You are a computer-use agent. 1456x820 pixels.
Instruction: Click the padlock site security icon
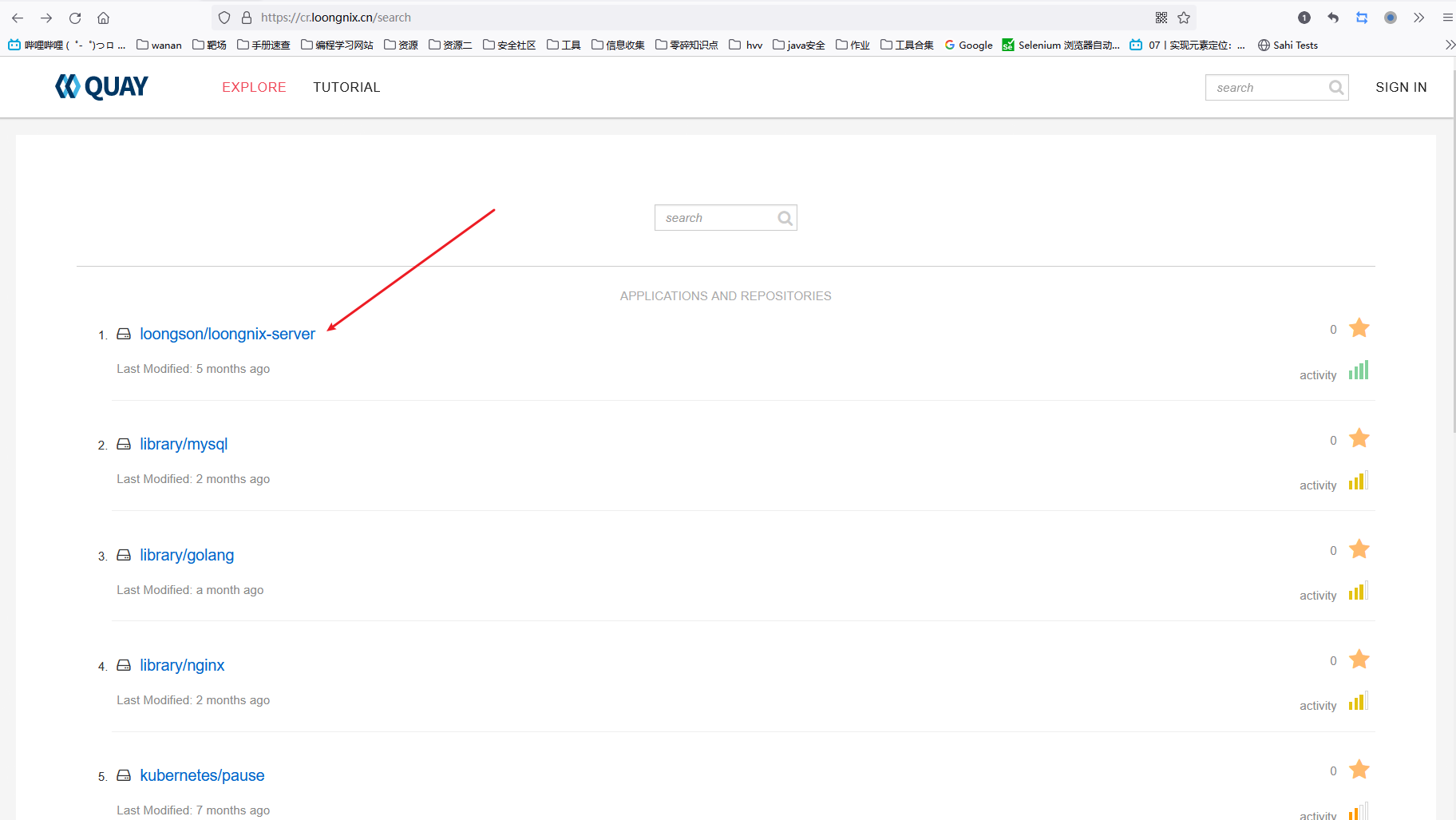coord(247,18)
